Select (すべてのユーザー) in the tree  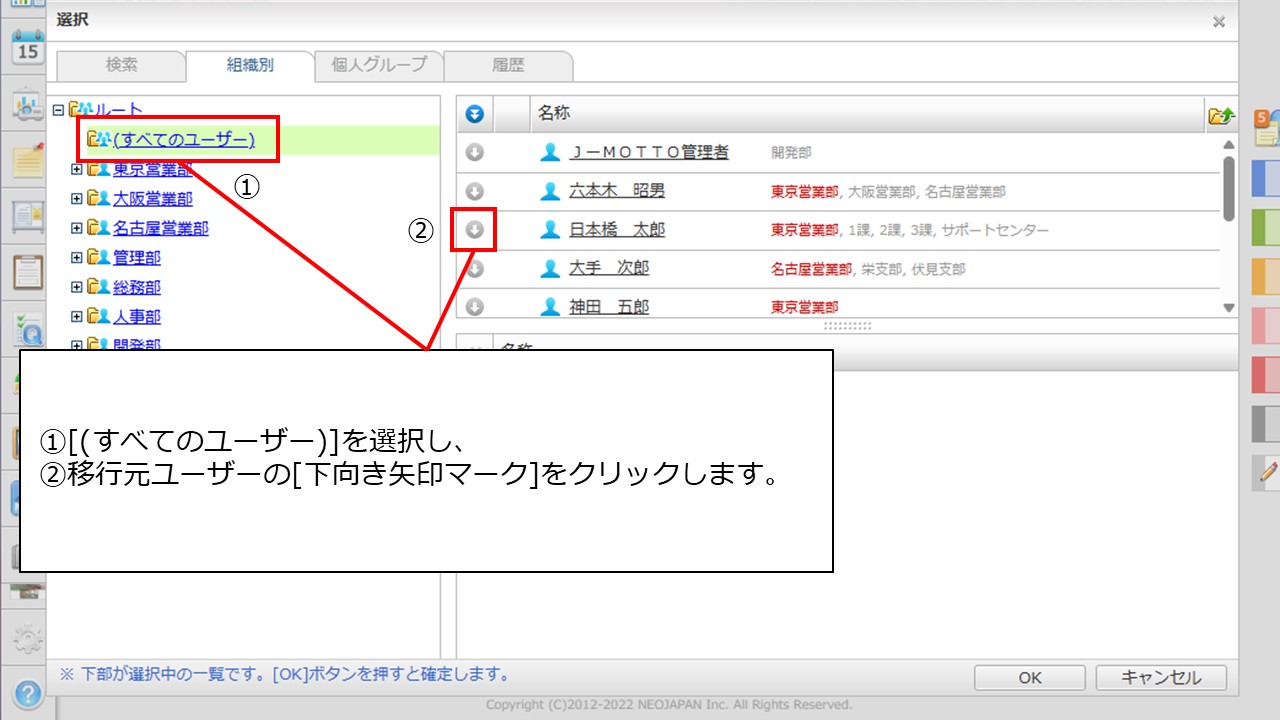[184, 140]
